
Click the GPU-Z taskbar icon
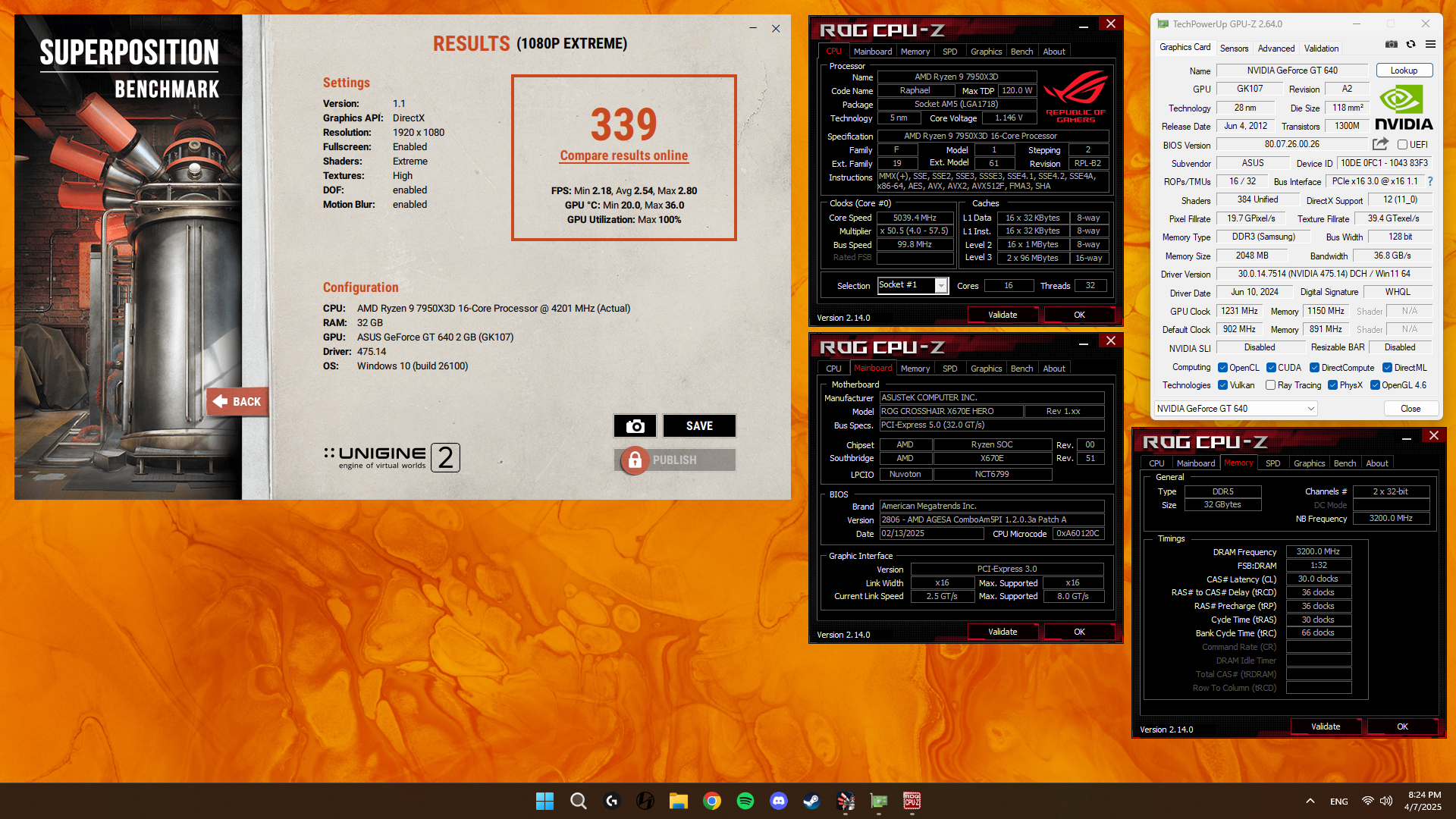879,801
